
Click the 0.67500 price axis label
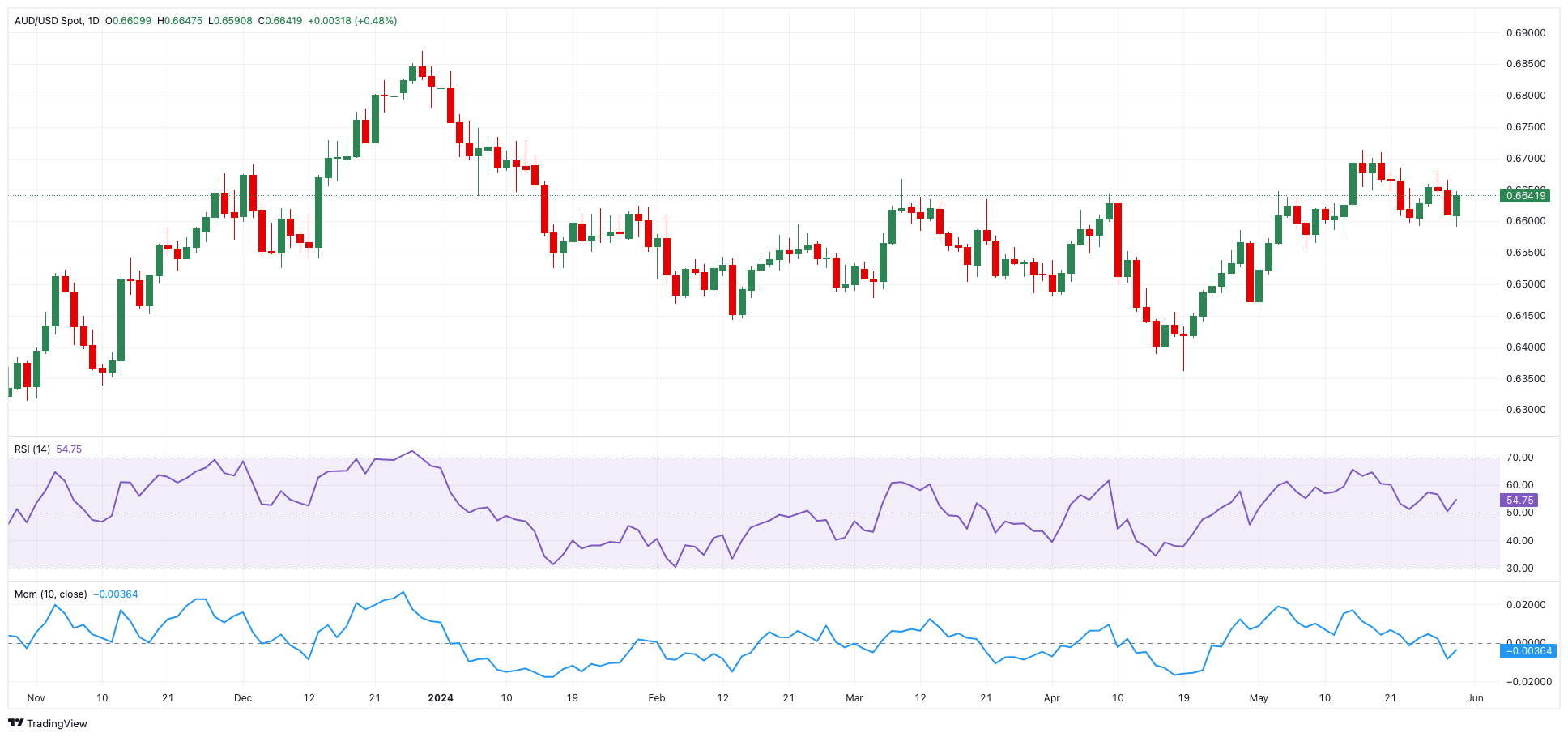(x=1526, y=127)
